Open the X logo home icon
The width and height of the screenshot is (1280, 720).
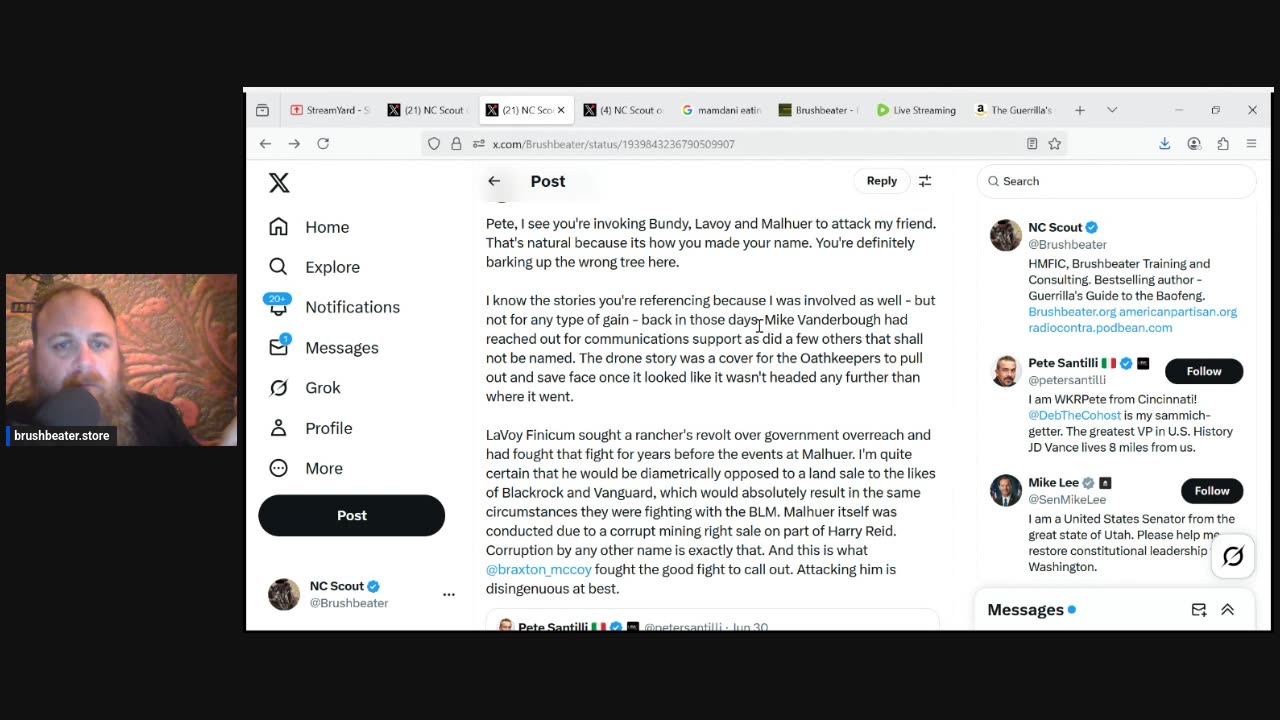[279, 182]
